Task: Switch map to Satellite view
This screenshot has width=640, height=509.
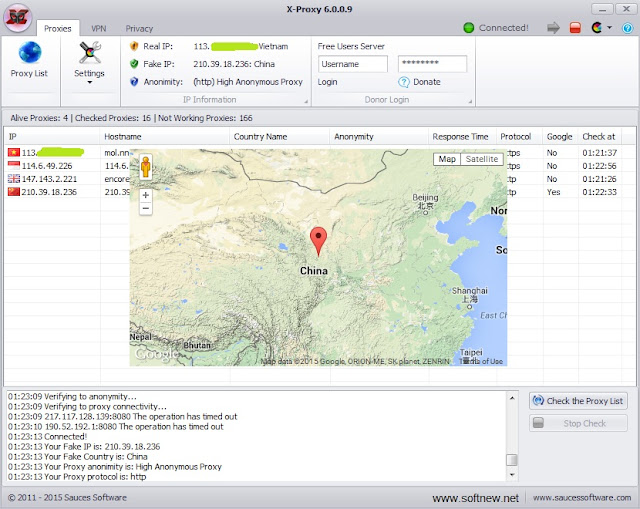Action: [482, 159]
